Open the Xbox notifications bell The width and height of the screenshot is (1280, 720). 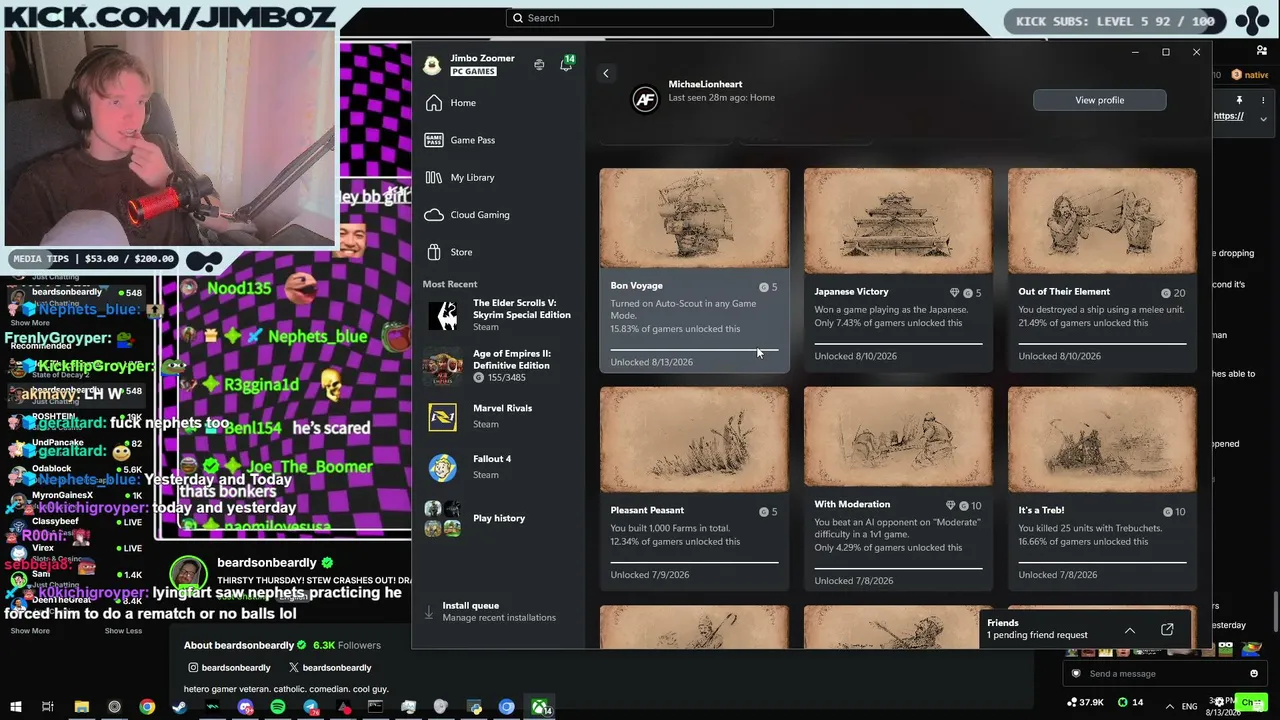(x=566, y=65)
